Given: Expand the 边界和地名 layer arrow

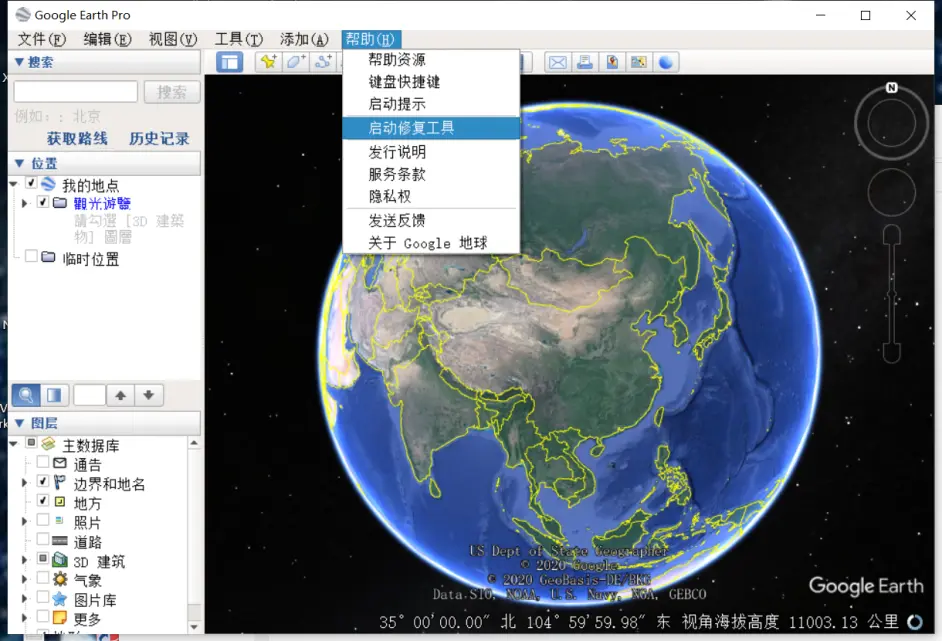Looking at the screenshot, I should pos(25,482).
